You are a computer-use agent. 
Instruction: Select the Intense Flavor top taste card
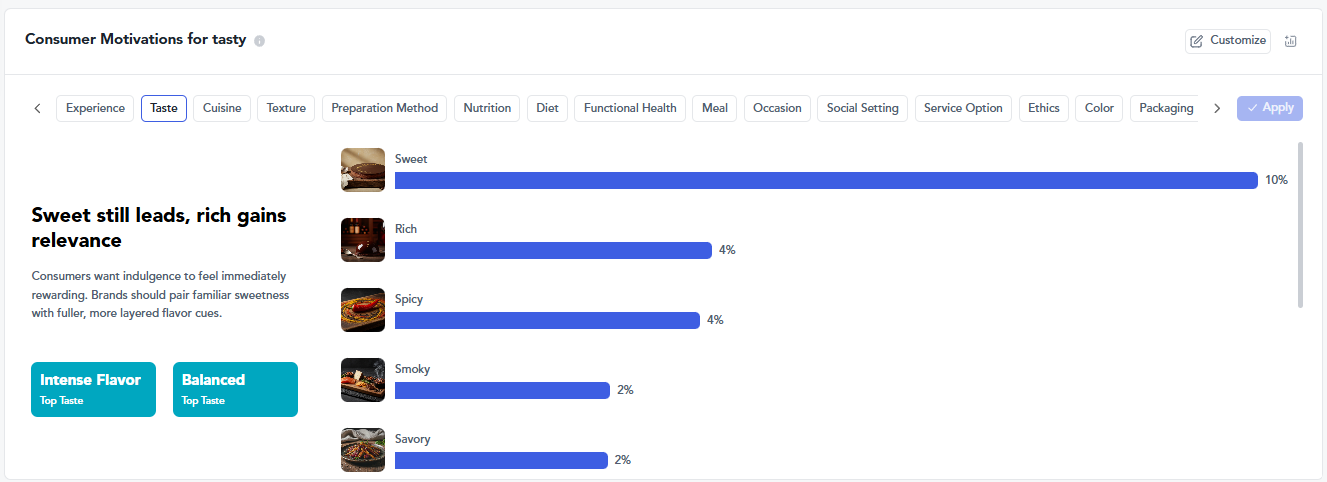click(x=93, y=389)
